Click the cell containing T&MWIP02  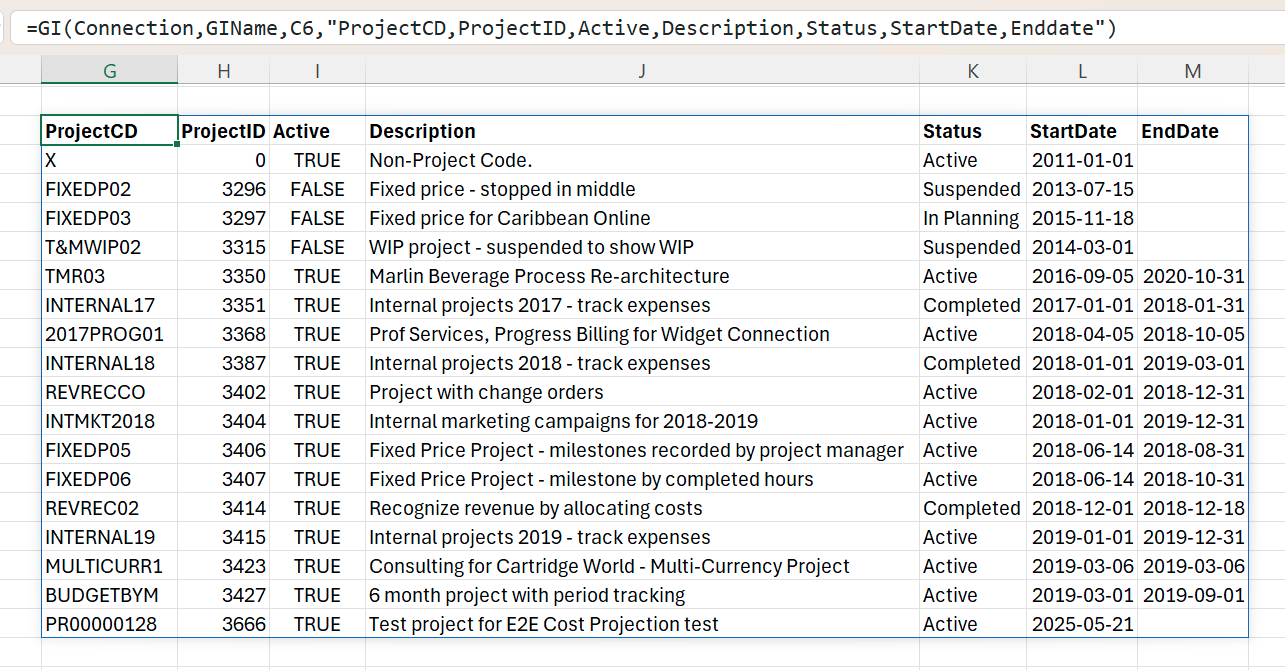click(110, 247)
